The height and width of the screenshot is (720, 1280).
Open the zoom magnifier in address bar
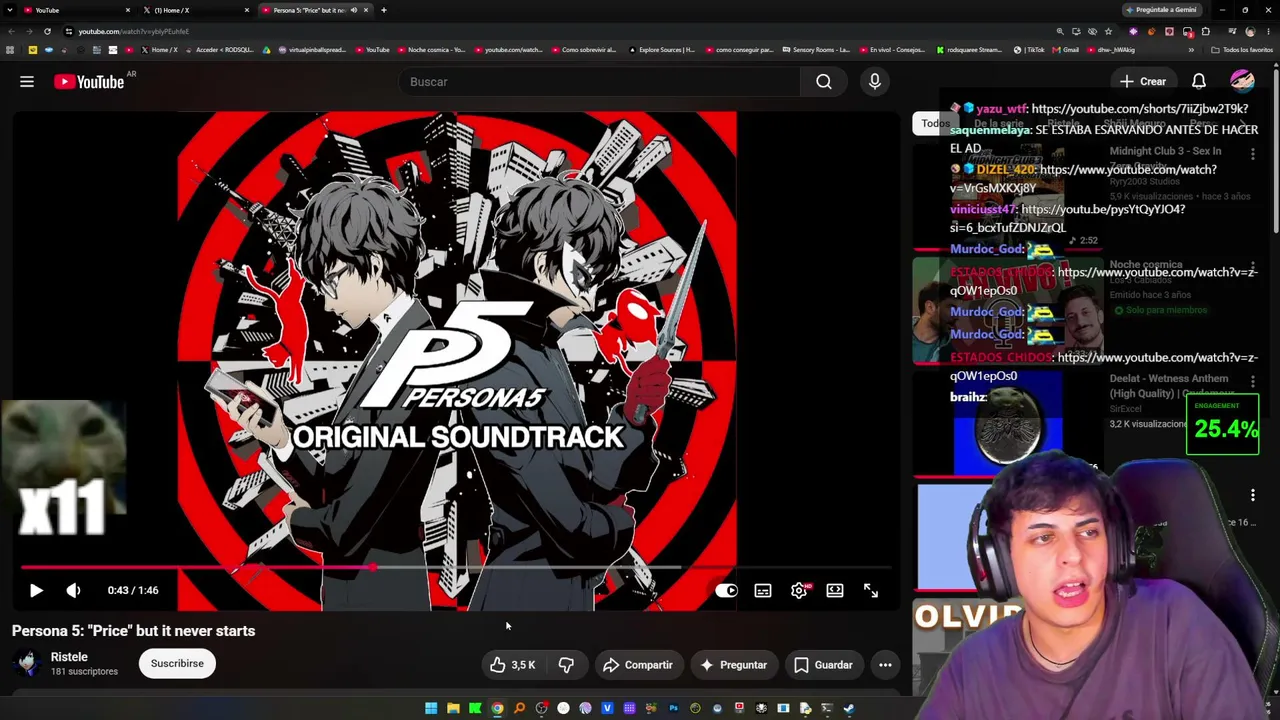coord(1060,31)
